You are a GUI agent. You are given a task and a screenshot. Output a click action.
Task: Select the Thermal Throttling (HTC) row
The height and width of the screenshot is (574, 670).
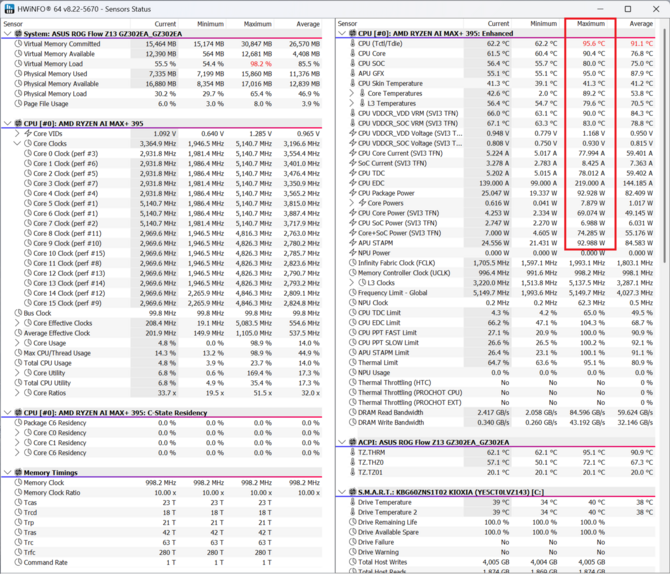496,383
